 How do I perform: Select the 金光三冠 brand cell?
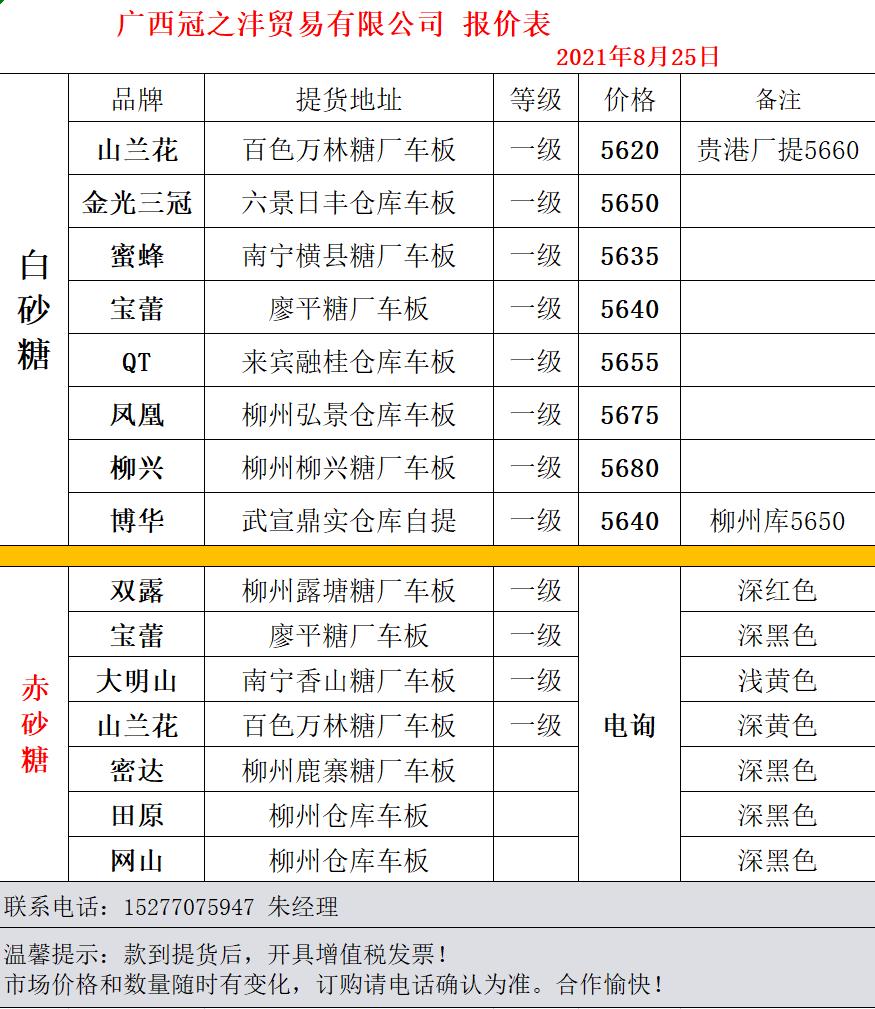coord(136,203)
